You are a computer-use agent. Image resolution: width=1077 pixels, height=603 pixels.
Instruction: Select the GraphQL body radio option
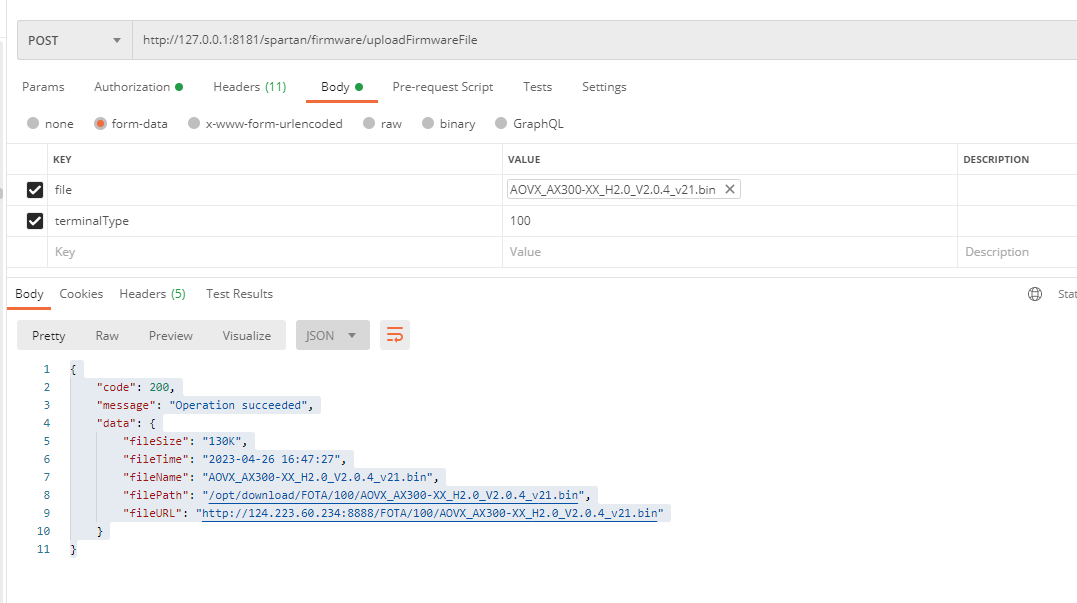pos(502,124)
